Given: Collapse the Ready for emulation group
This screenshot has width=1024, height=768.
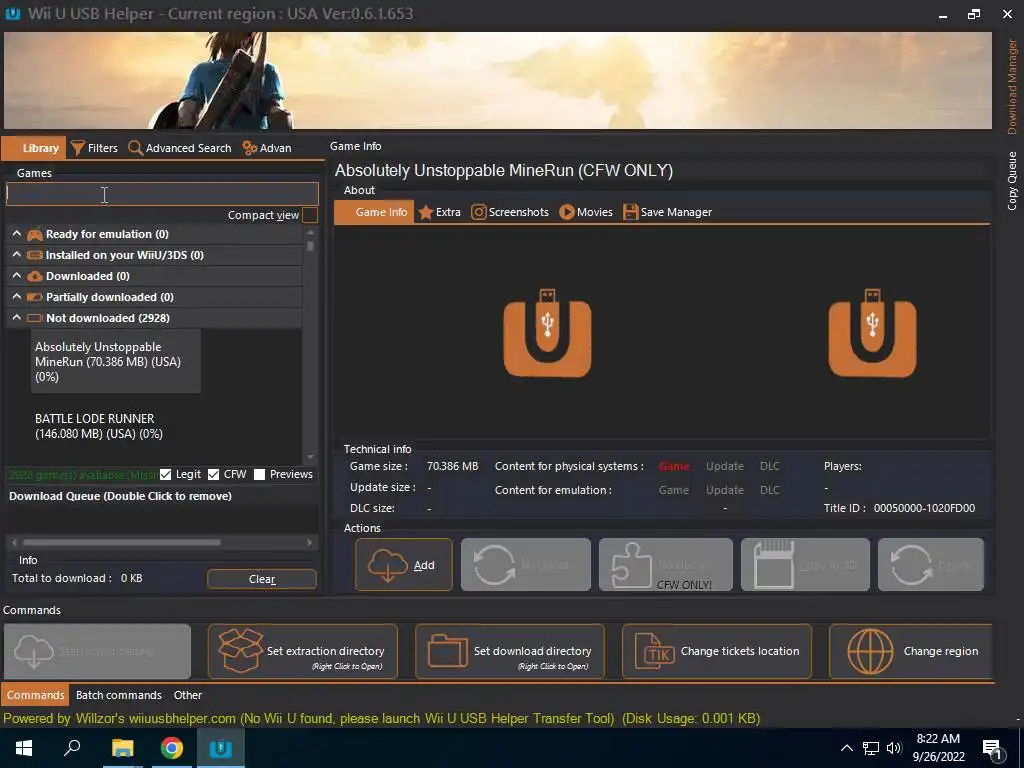Looking at the screenshot, I should 16,234.
